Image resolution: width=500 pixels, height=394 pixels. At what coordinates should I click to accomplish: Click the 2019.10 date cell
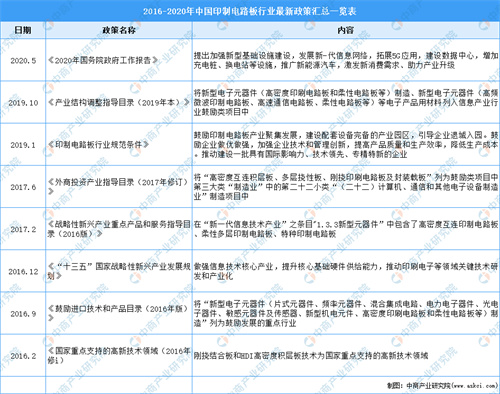pyautogui.click(x=23, y=103)
